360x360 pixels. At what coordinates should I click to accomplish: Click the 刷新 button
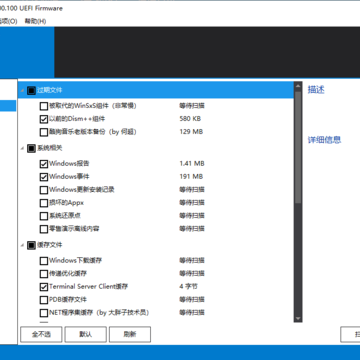(130, 334)
